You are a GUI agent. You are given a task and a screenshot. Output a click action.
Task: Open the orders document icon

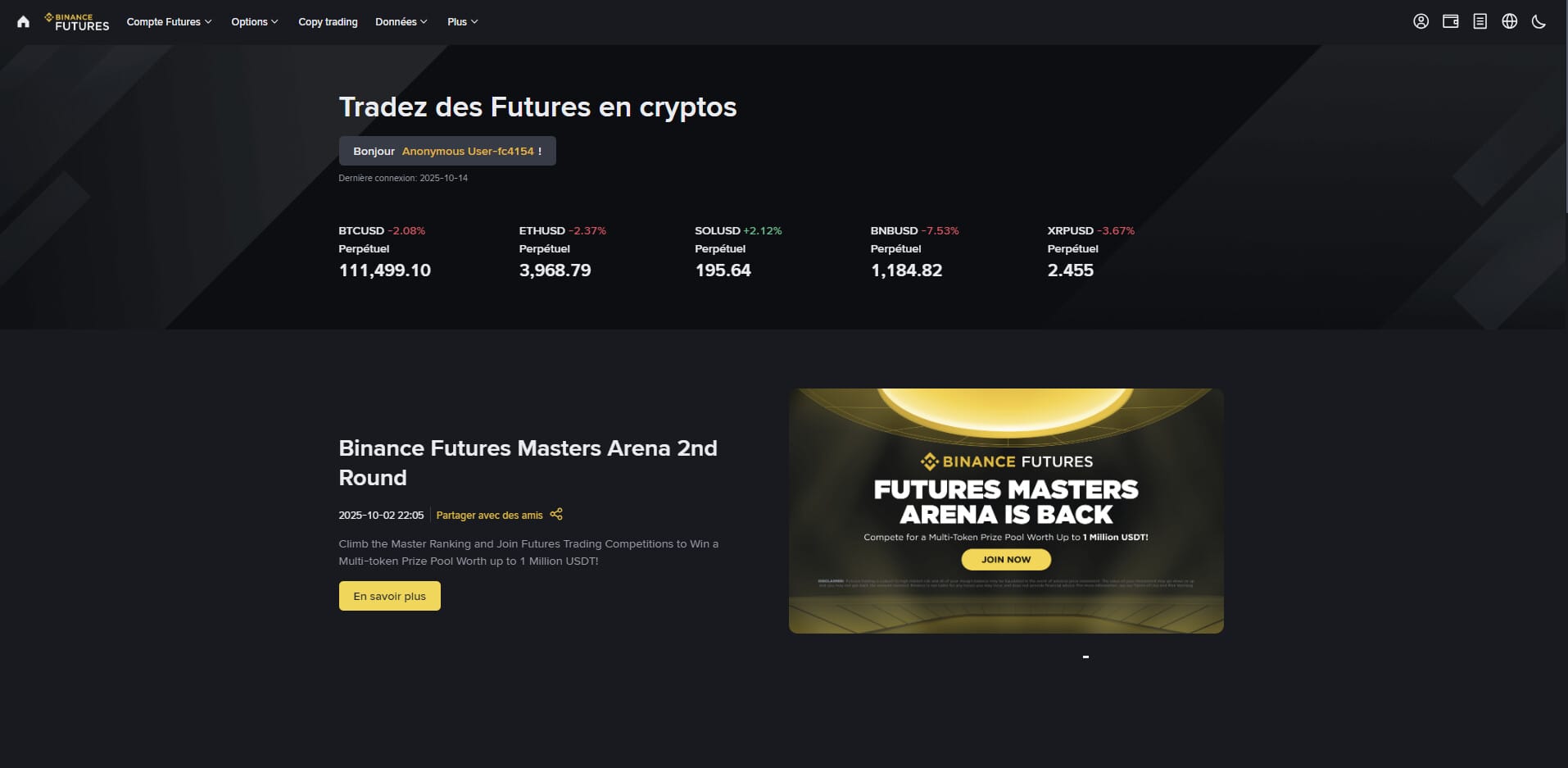(x=1480, y=21)
